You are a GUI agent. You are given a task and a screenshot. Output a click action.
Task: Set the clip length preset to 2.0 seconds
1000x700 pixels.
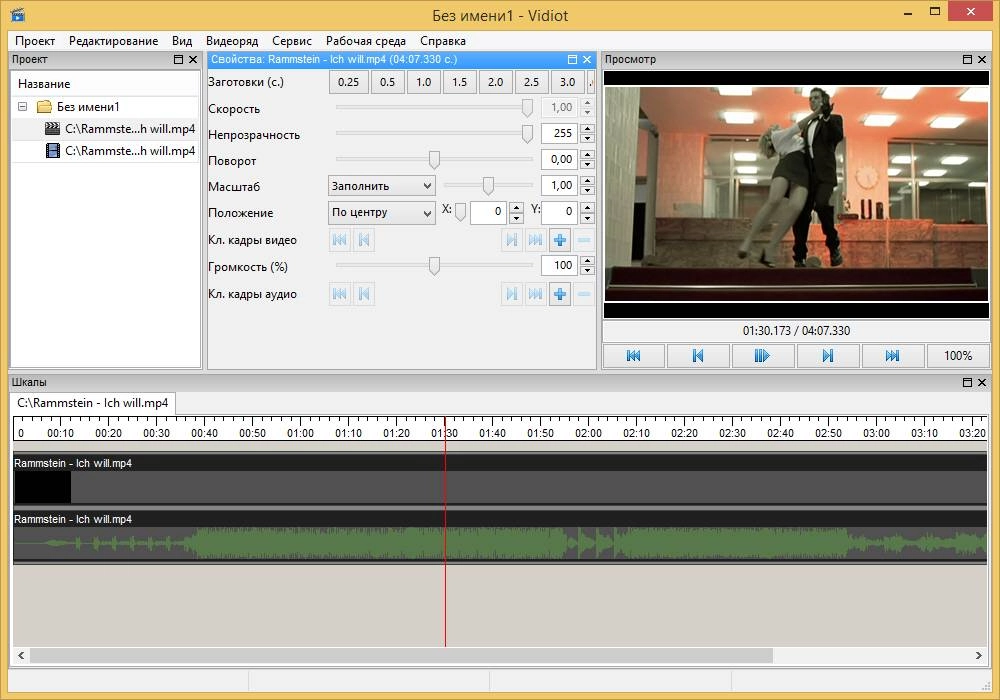point(496,82)
